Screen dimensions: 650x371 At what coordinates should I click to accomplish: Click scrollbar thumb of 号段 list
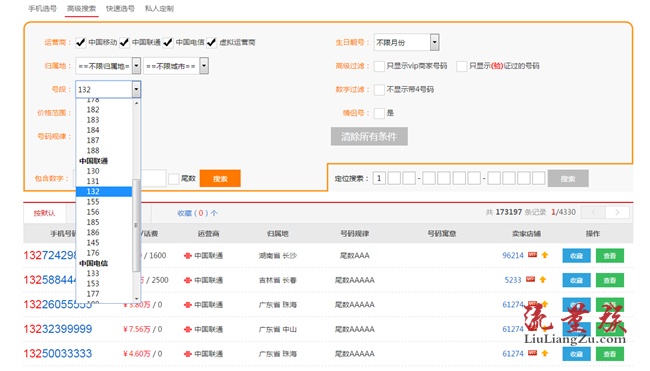pyautogui.click(x=136, y=226)
